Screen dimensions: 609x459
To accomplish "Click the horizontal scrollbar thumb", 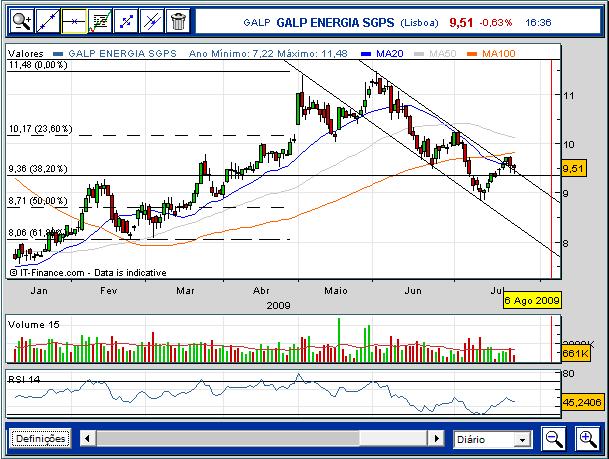I will 228,439.
